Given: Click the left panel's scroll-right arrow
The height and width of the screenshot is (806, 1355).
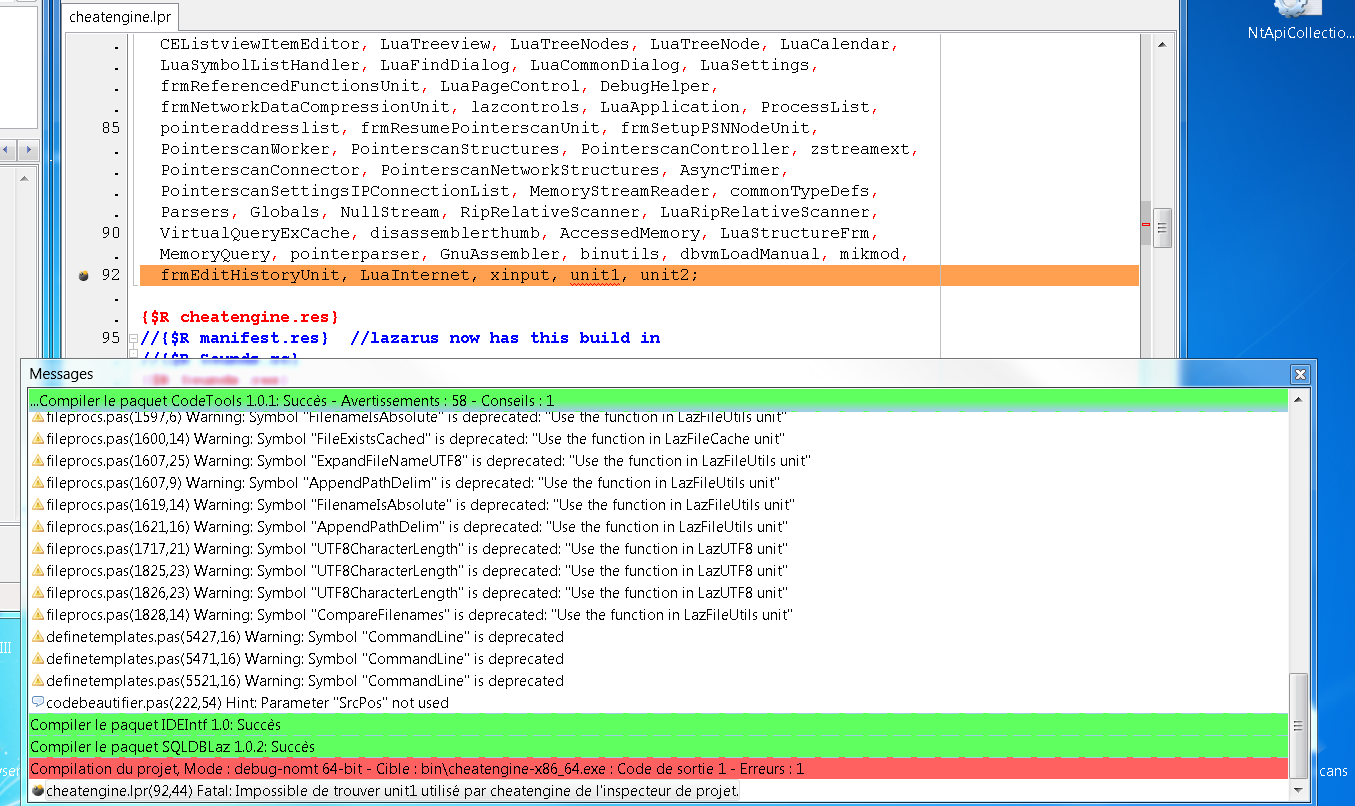Looking at the screenshot, I should pyautogui.click(x=29, y=150).
